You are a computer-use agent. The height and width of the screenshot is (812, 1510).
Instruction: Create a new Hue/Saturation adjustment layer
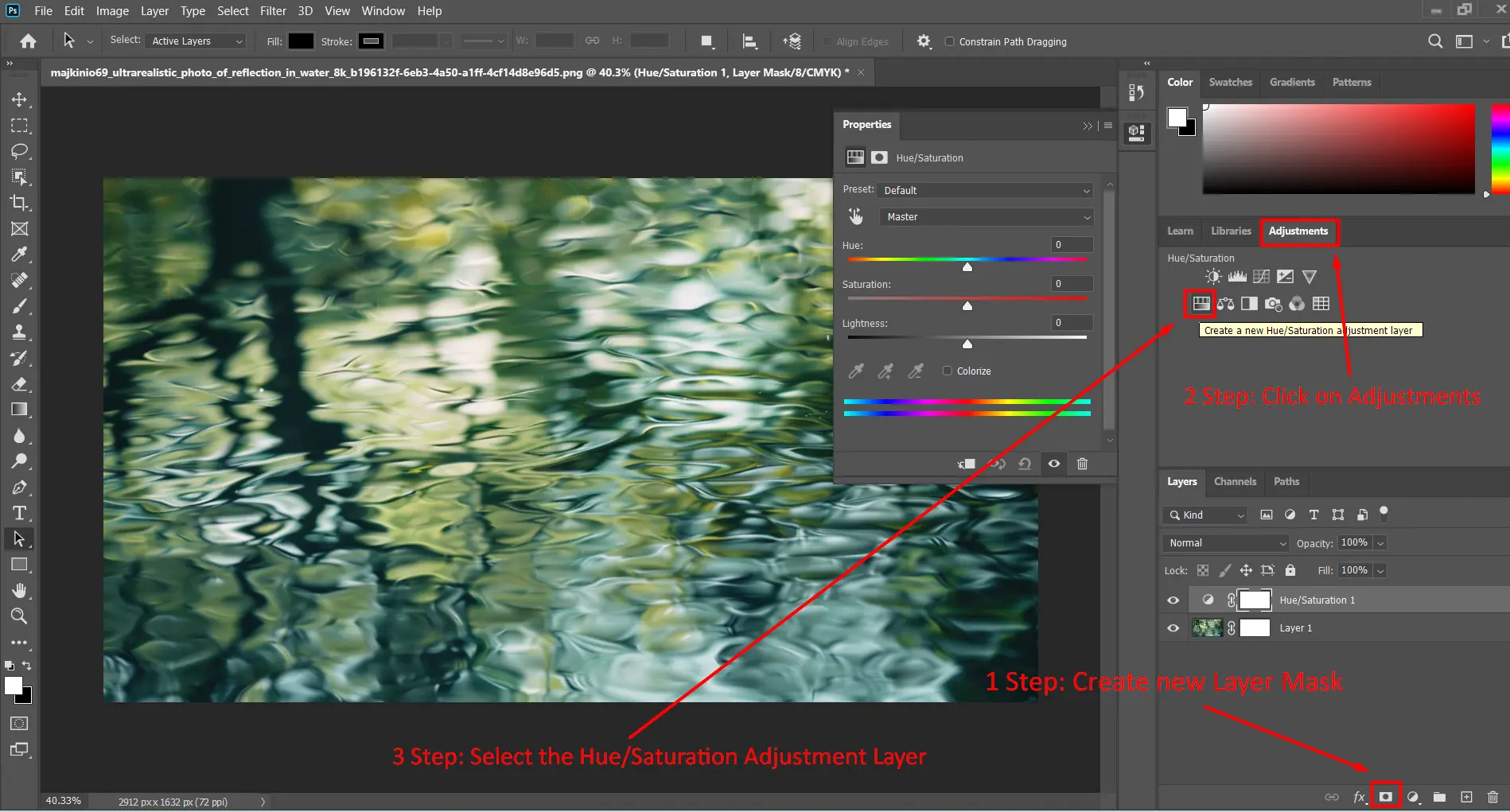(x=1201, y=303)
